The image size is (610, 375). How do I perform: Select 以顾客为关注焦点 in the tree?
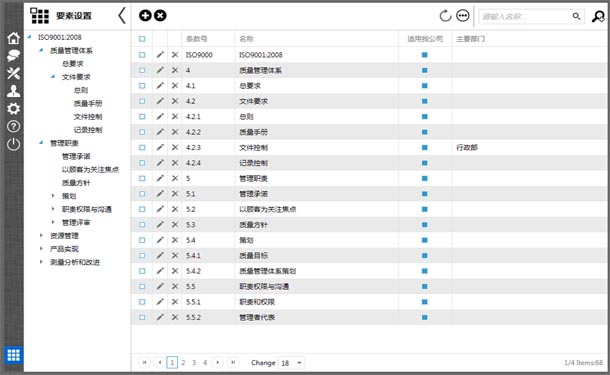click(x=90, y=170)
